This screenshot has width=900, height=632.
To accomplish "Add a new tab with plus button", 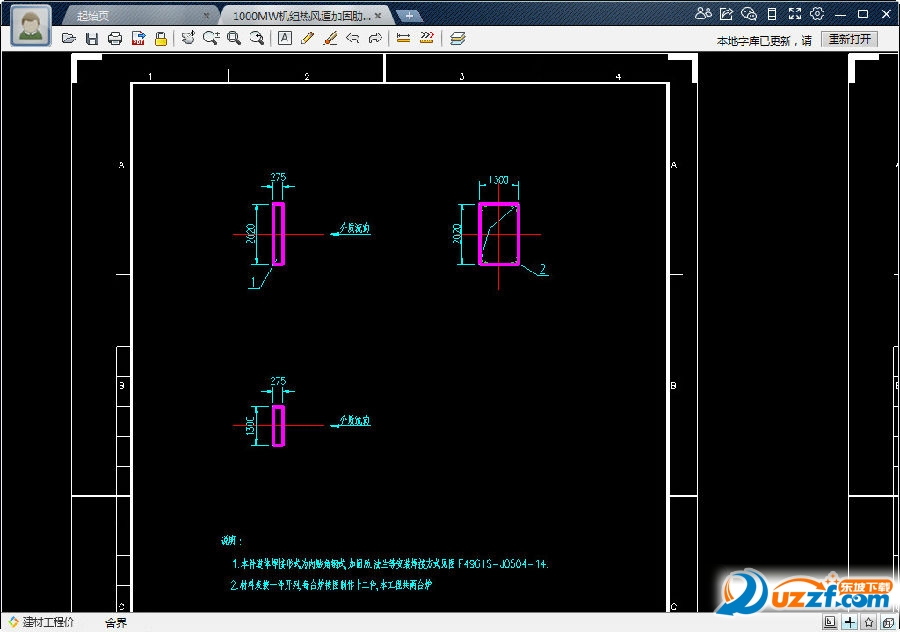I will pyautogui.click(x=409, y=16).
